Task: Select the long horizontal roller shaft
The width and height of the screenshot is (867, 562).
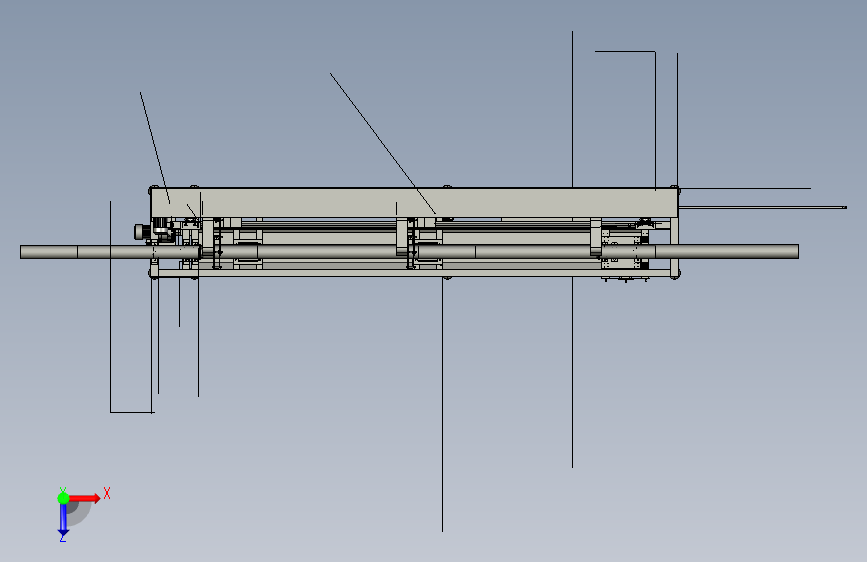Action: click(x=409, y=252)
